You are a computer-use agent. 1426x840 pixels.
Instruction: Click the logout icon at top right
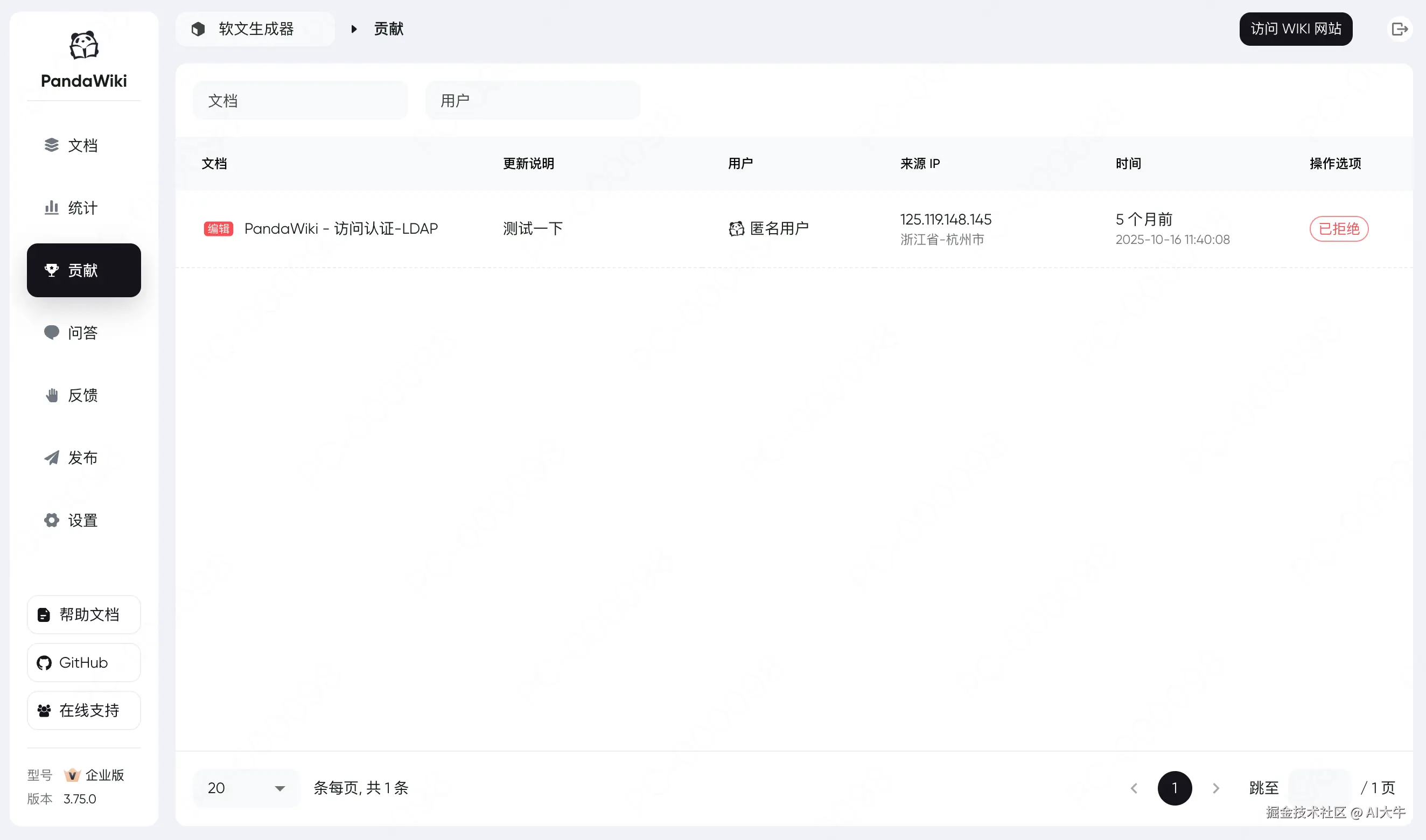[1400, 29]
